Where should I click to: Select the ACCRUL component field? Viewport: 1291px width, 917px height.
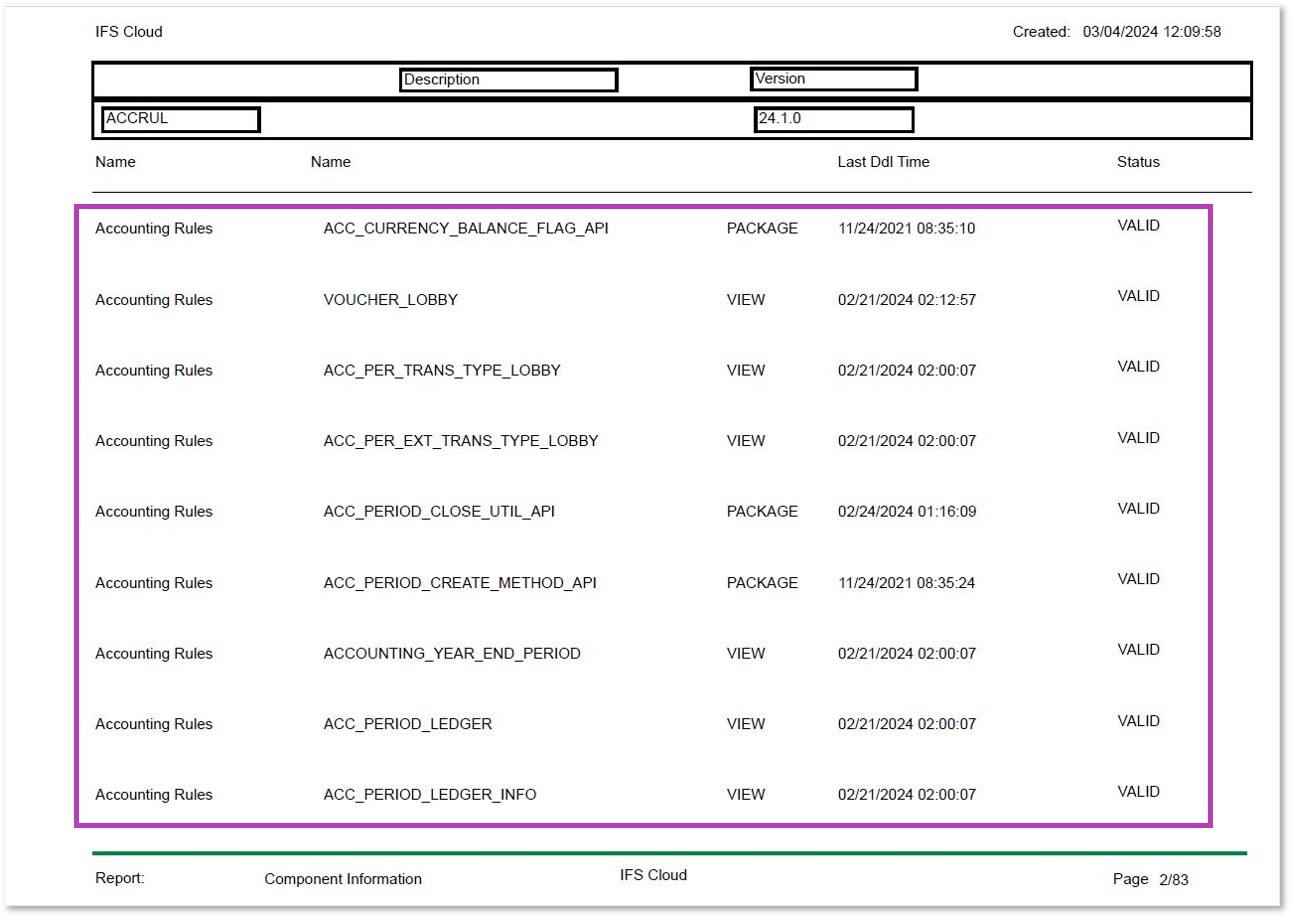click(x=180, y=119)
